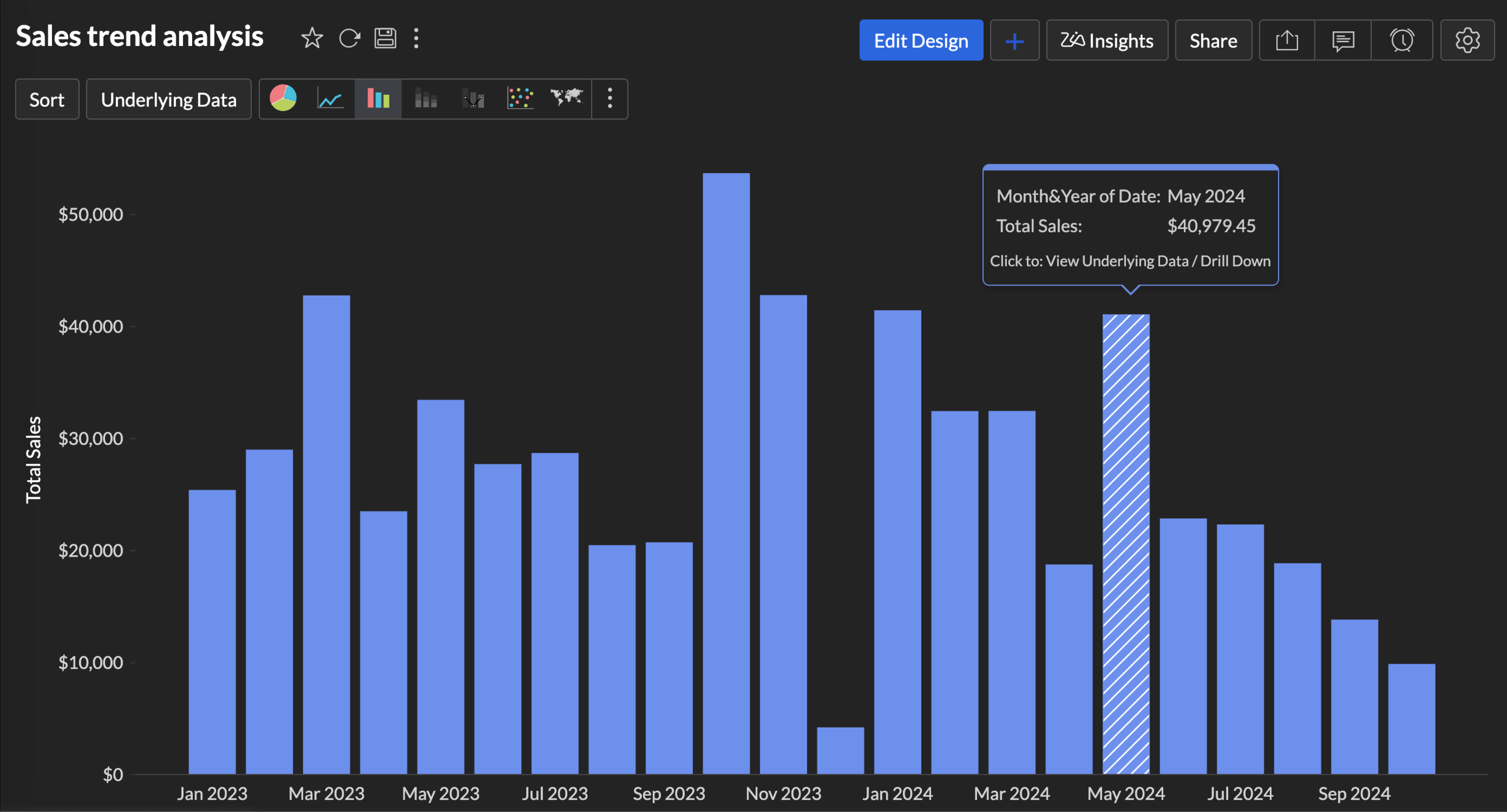1507x812 pixels.
Task: Click the notifications or alerts bell icon
Action: pos(1401,41)
